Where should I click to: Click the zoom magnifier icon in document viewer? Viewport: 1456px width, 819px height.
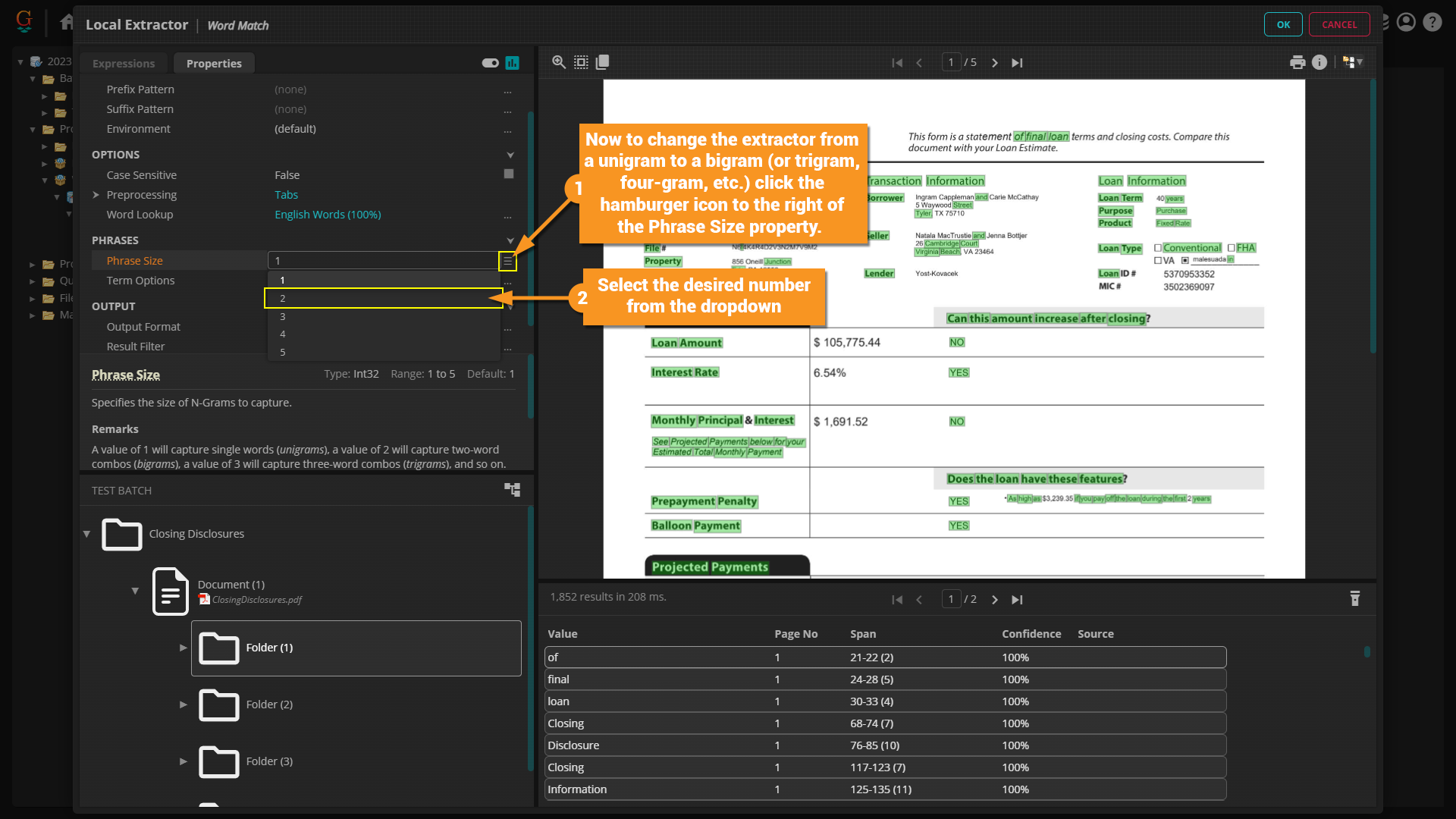(559, 62)
